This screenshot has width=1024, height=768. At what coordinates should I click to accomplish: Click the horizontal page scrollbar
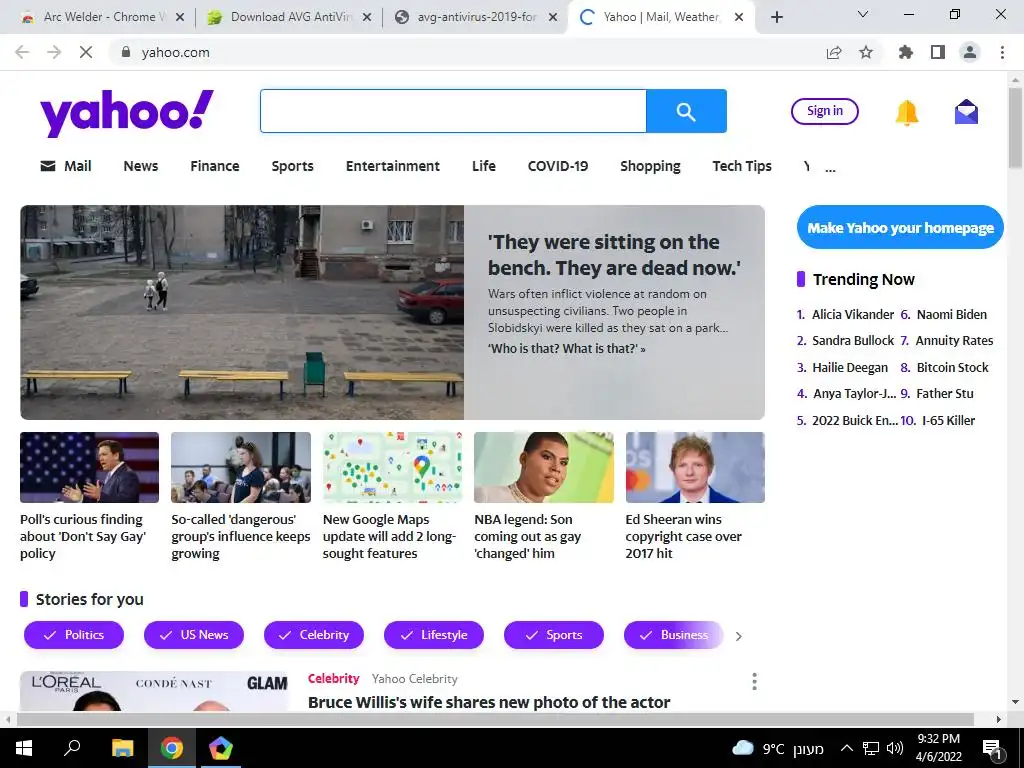pyautogui.click(x=495, y=719)
